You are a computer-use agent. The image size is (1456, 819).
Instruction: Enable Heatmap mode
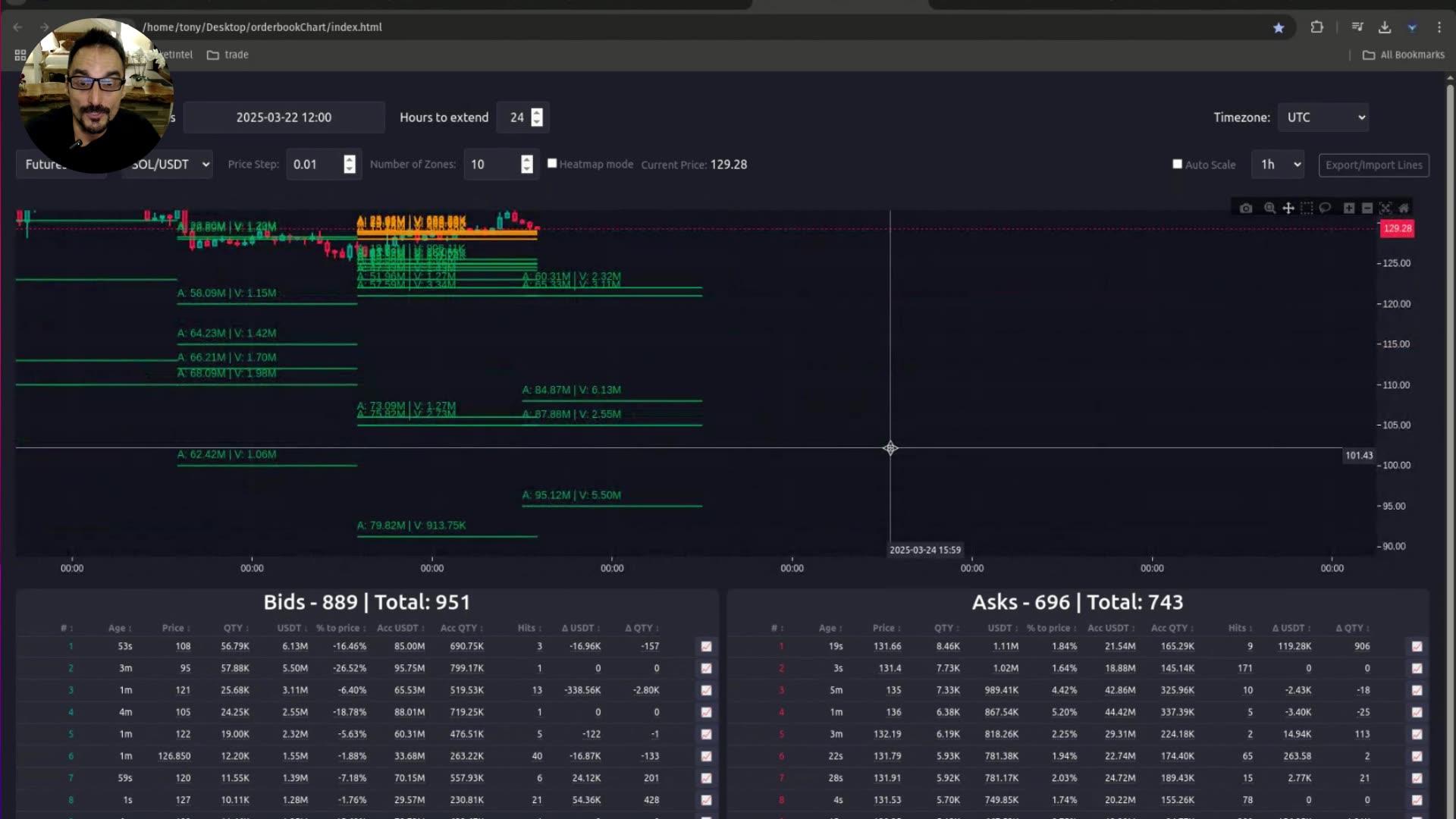coord(552,163)
